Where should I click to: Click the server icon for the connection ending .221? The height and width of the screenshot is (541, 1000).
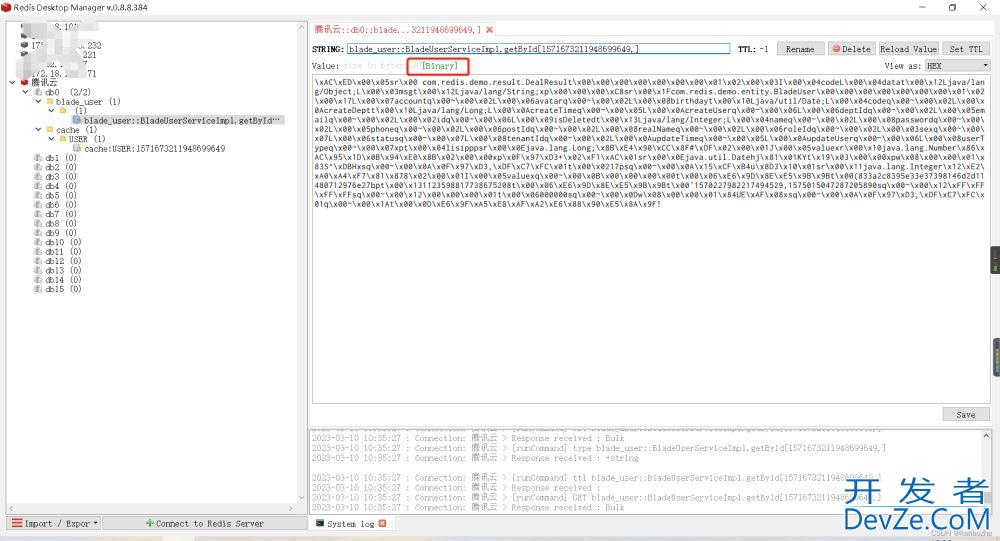tap(25, 54)
